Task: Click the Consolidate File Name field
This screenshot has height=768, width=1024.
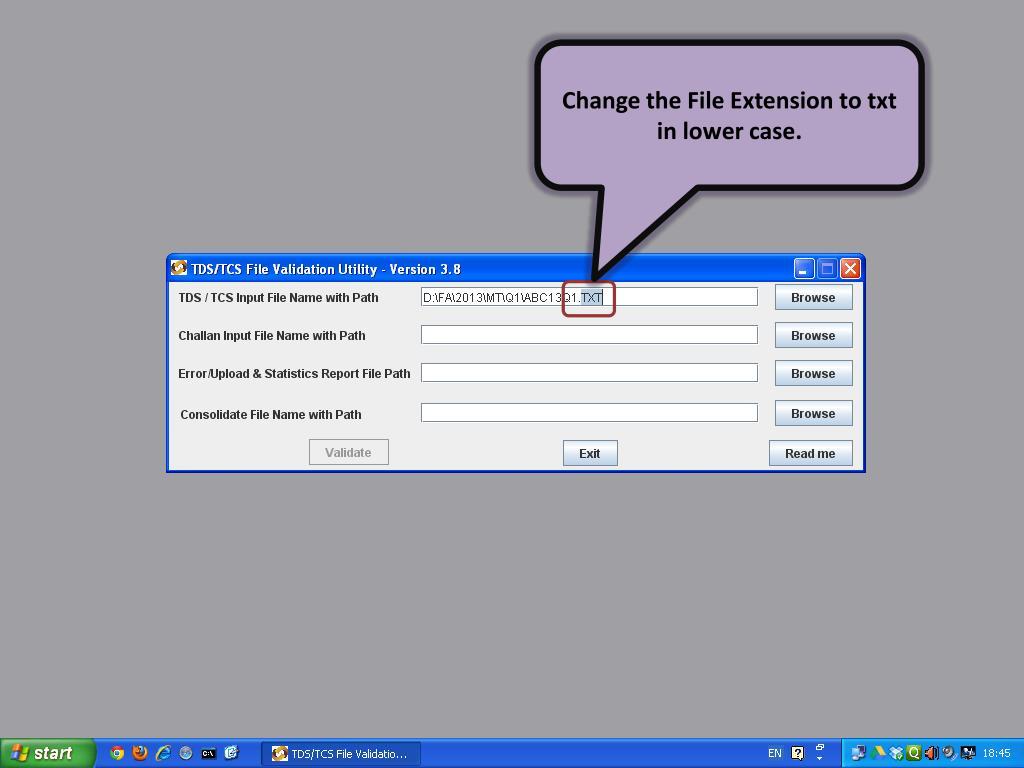Action: point(589,413)
